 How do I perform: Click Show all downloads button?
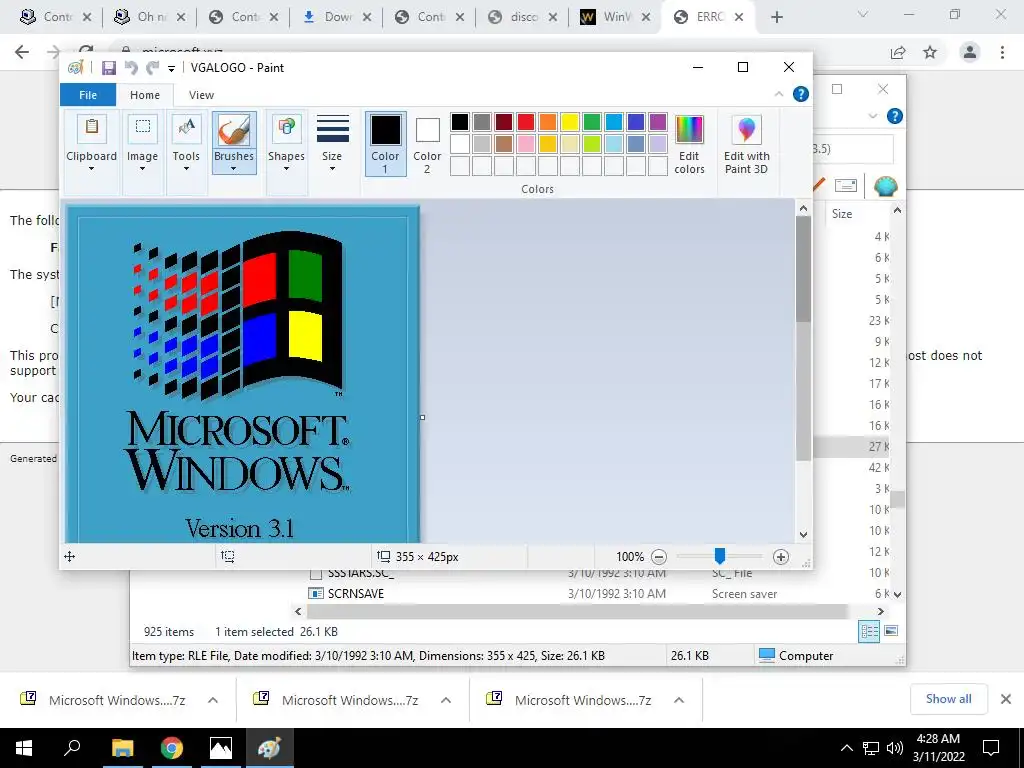pos(948,699)
